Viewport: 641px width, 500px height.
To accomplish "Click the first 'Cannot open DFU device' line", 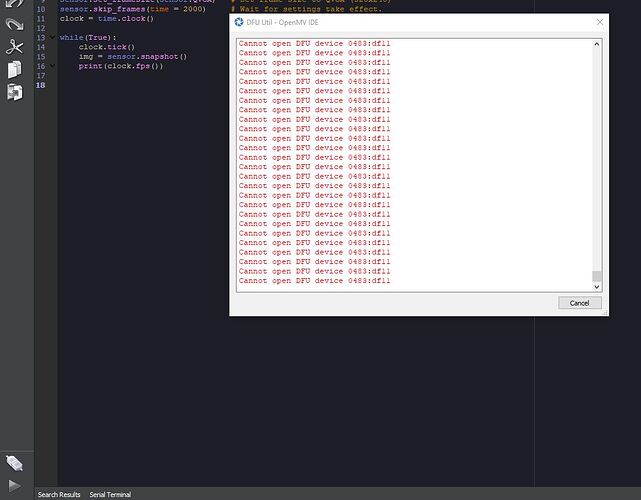I will click(314, 43).
